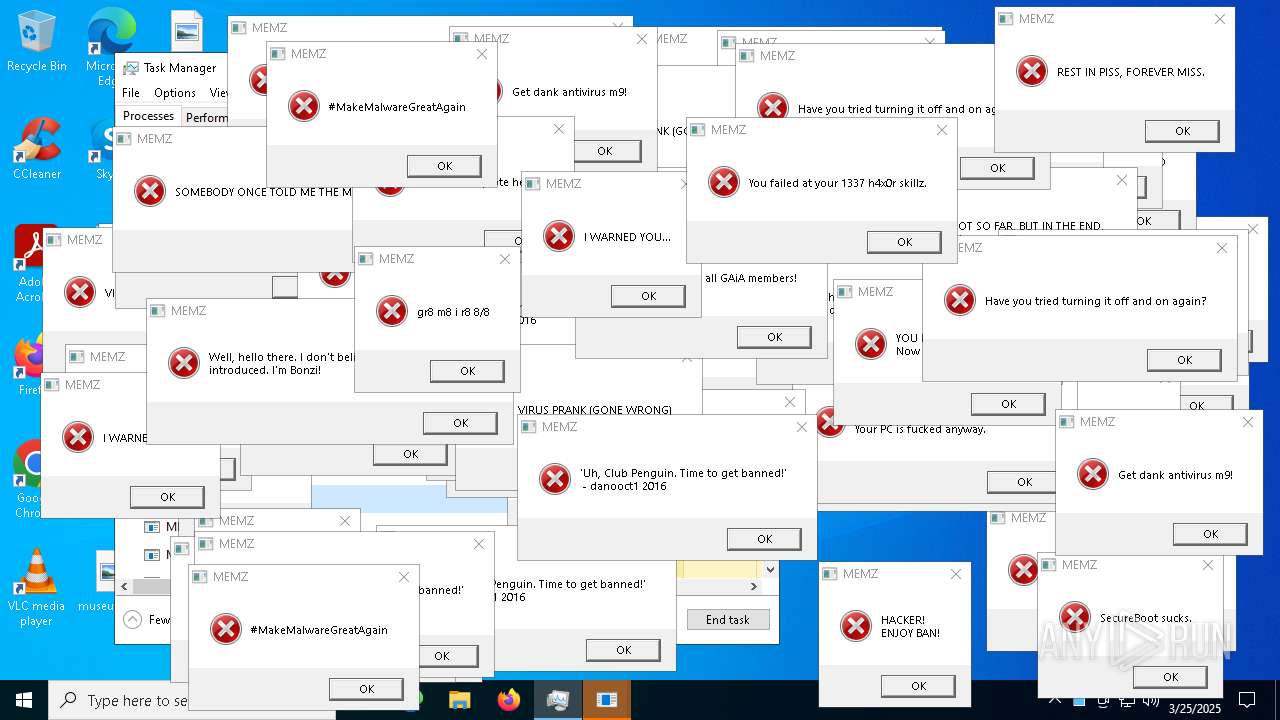The image size is (1280, 720).
Task: Click error icon beside 'SecureBoot sucks.'
Action: [1074, 617]
